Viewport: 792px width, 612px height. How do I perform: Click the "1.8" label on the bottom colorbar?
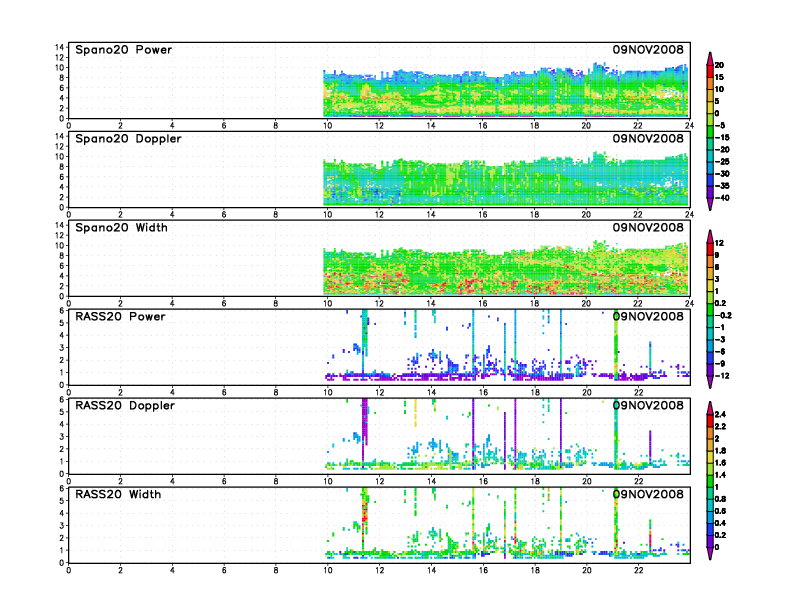coord(720,451)
